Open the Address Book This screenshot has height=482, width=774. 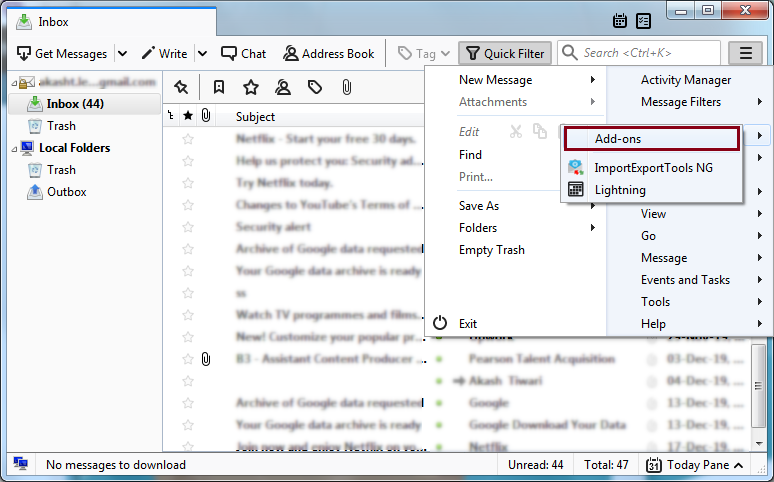[329, 53]
